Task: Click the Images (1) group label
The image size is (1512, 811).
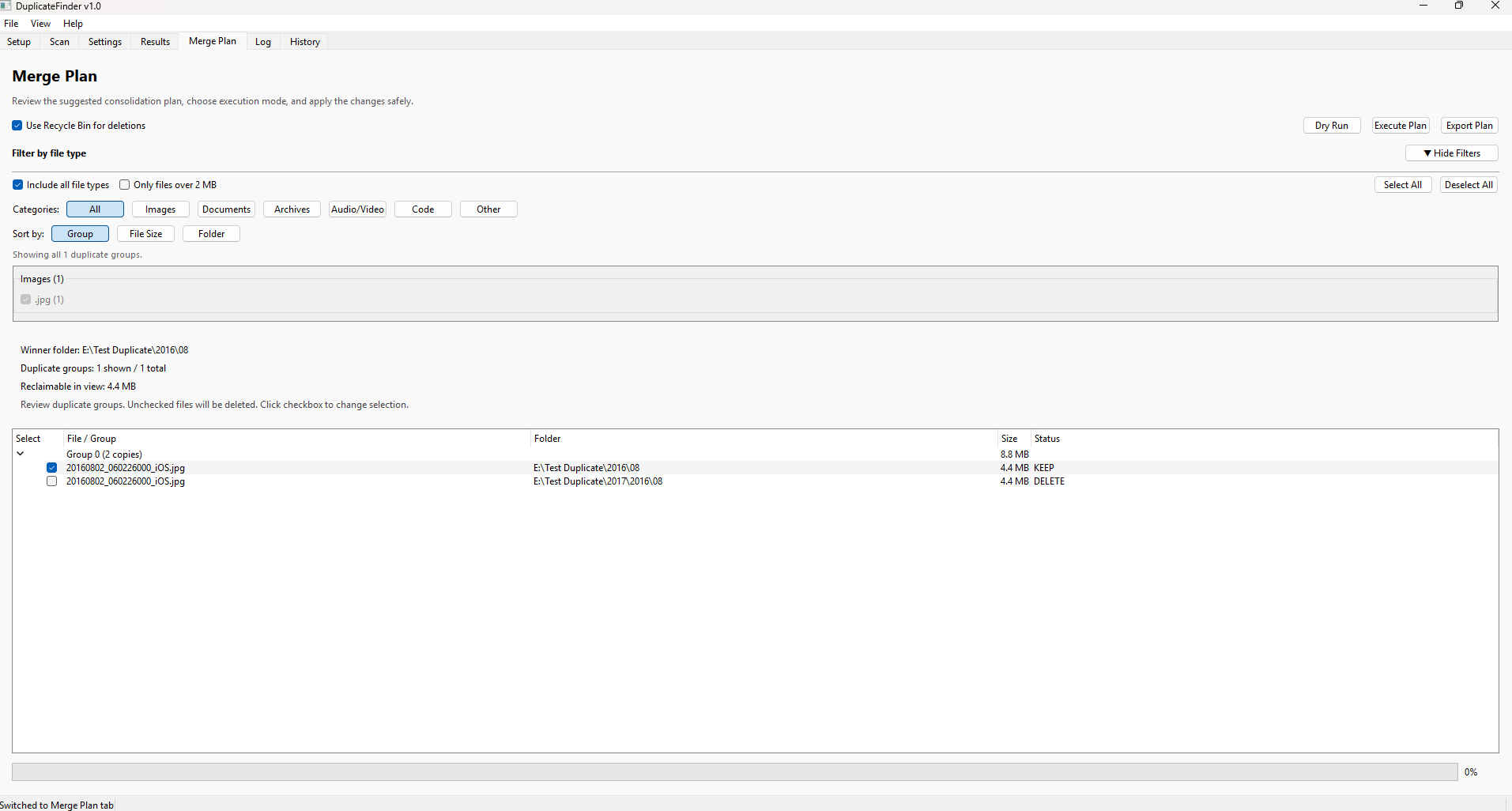Action: pos(42,279)
